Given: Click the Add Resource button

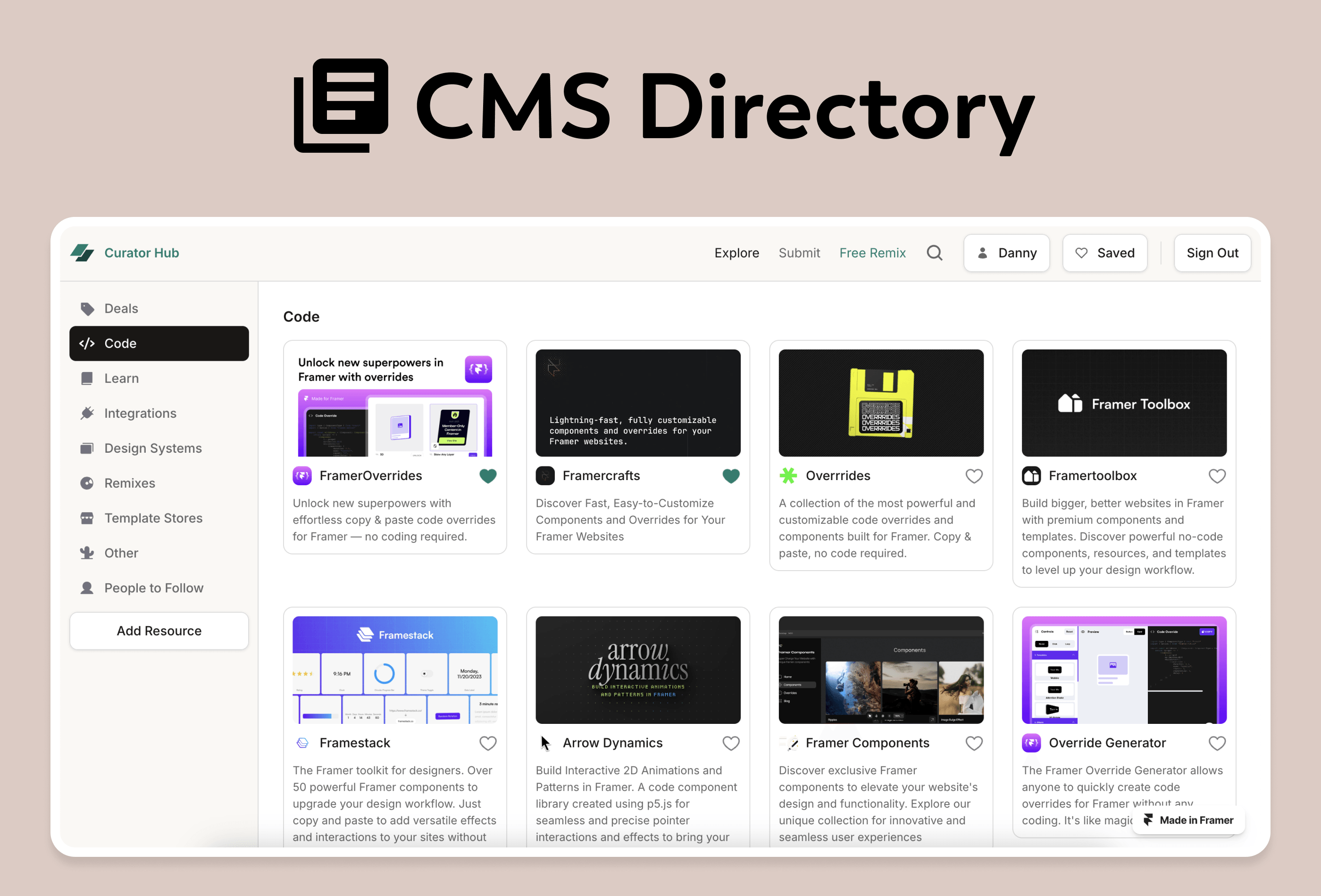Looking at the screenshot, I should click(159, 630).
